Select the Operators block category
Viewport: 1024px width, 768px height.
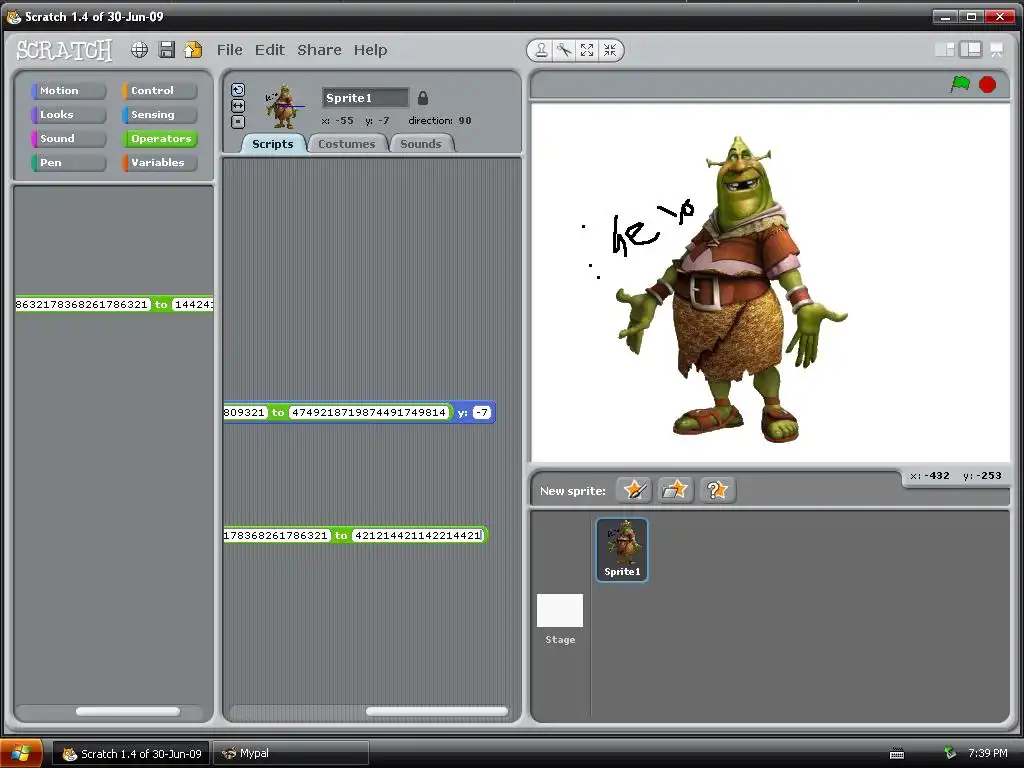point(159,138)
